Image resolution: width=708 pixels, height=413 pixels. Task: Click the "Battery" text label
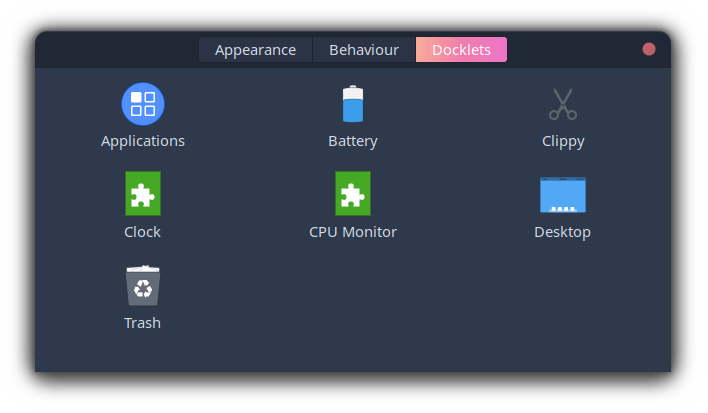click(353, 141)
